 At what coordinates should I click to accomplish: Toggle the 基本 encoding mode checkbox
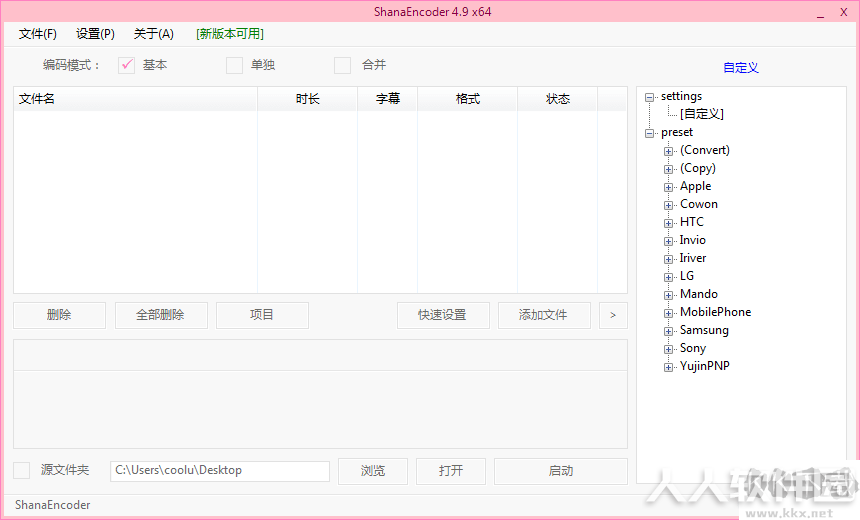tap(127, 65)
